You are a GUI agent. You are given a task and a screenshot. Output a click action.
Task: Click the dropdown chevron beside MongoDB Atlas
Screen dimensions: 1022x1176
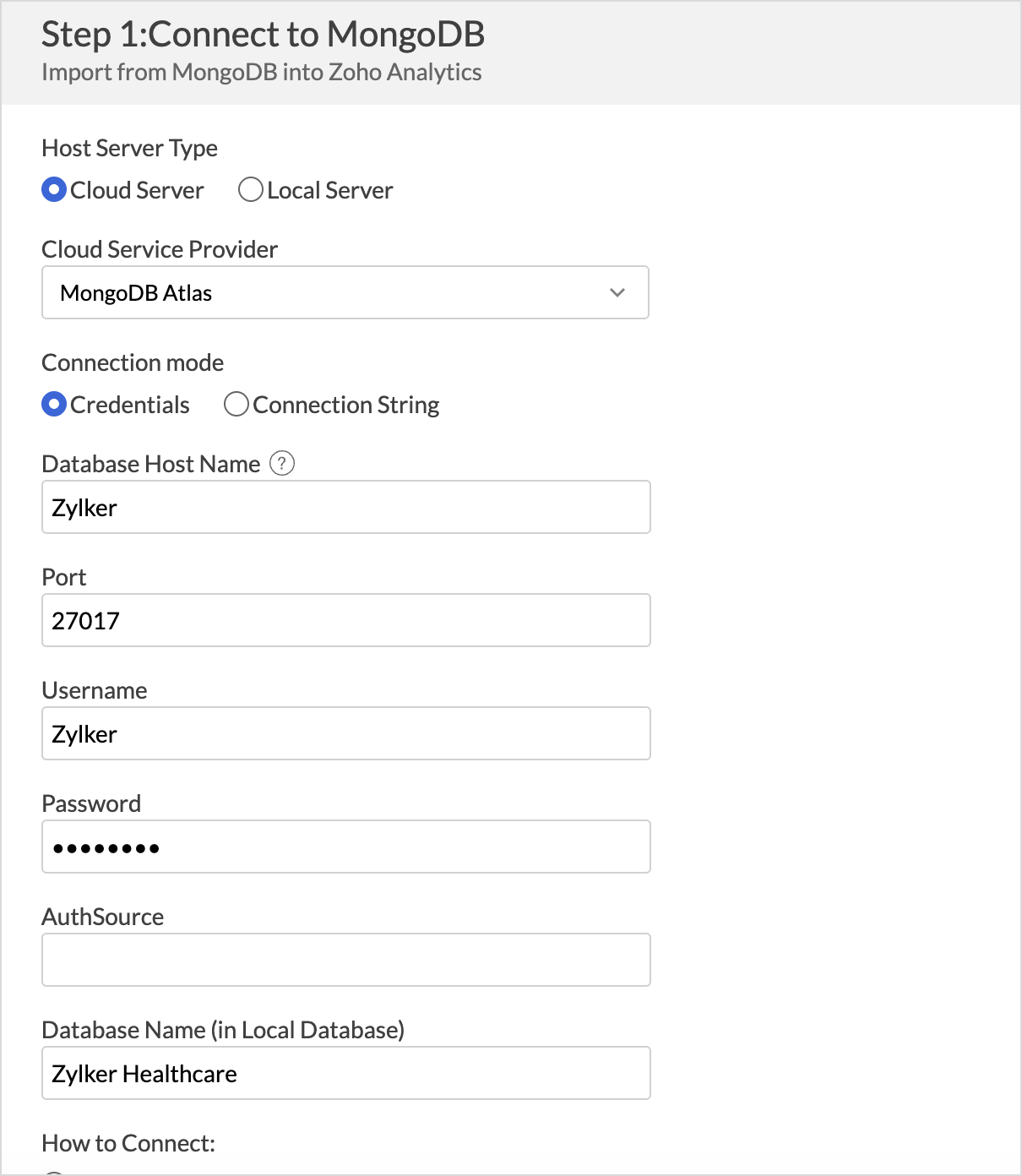pos(617,292)
